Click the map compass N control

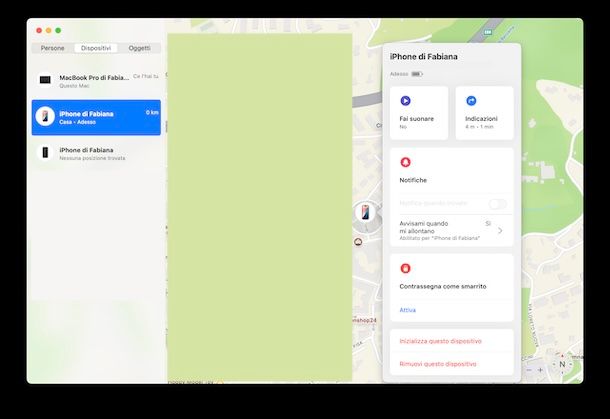point(562,365)
